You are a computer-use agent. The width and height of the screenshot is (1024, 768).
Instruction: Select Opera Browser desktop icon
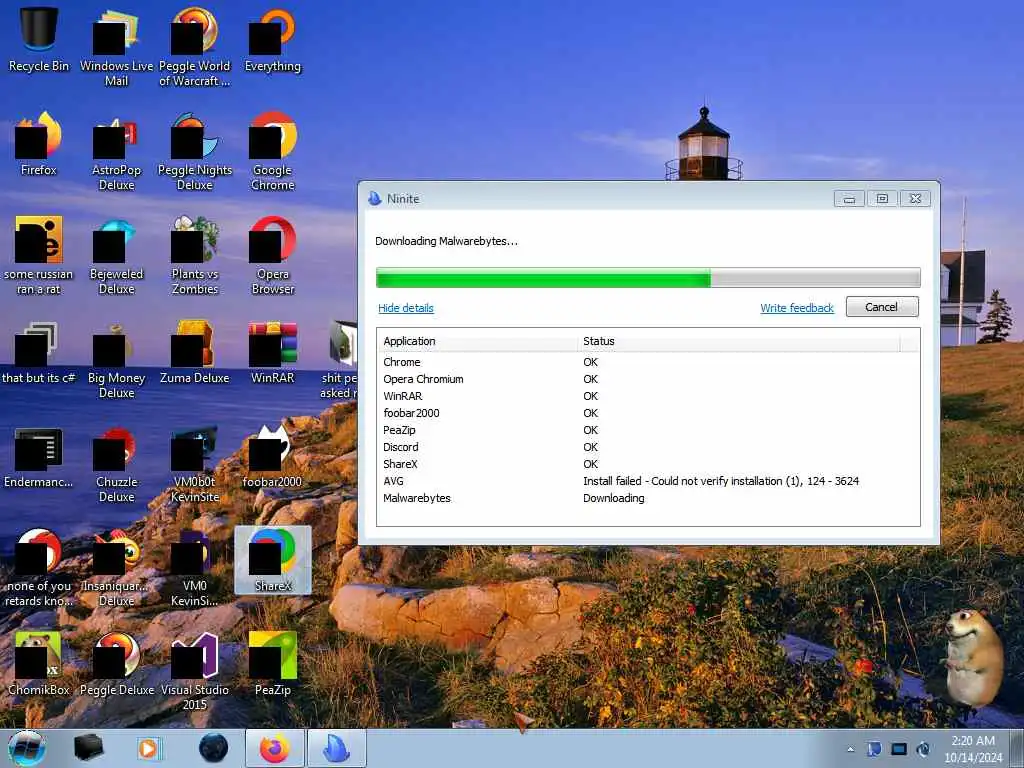pos(272,255)
